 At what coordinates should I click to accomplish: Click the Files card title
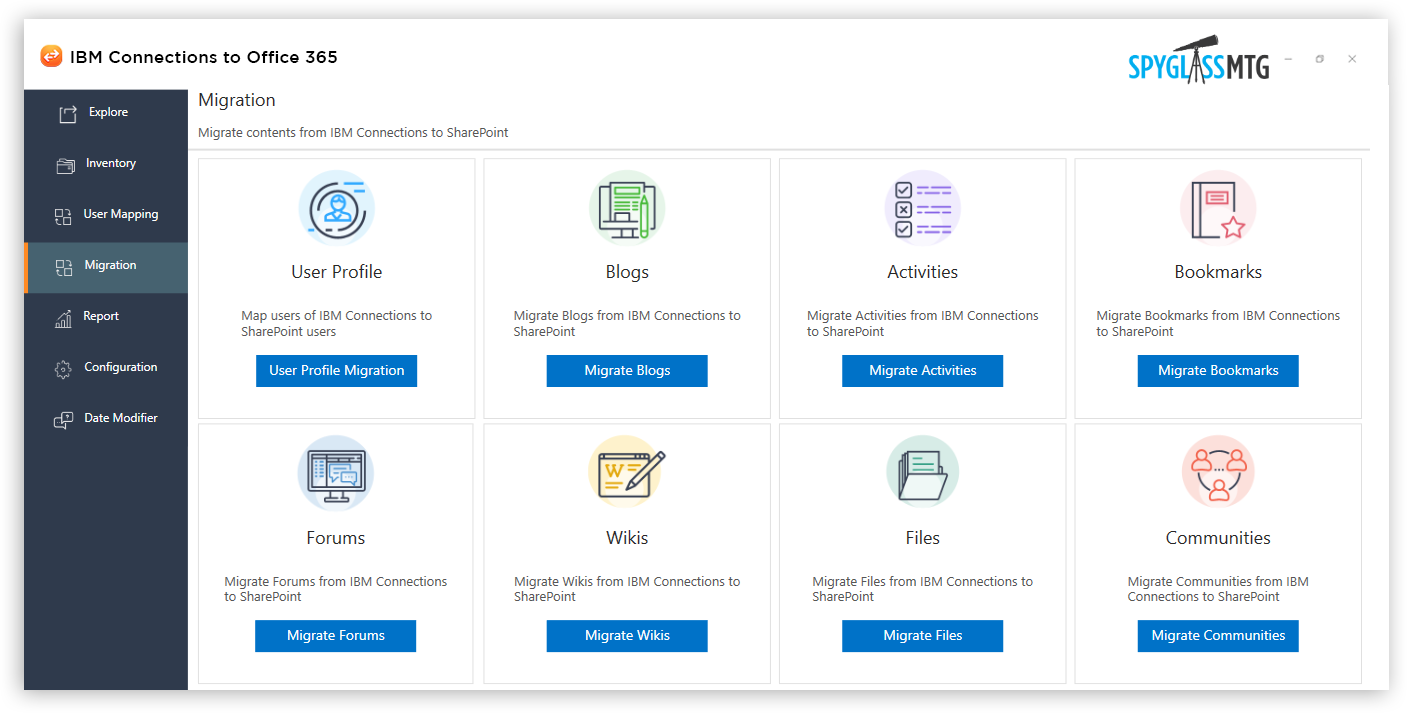[922, 538]
